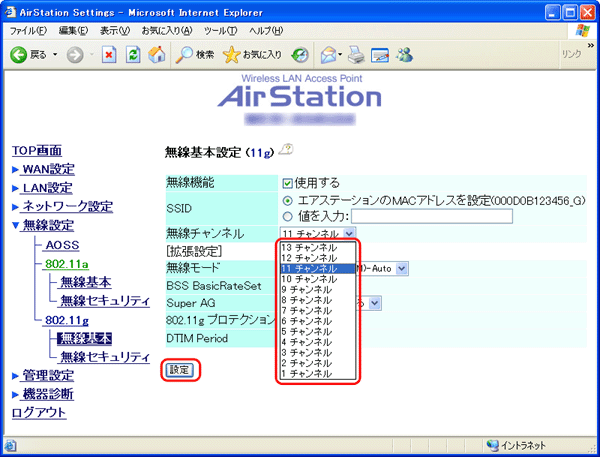This screenshot has width=600, height=457.
Task: Click the Windows flag logo
Action: click(x=582, y=31)
